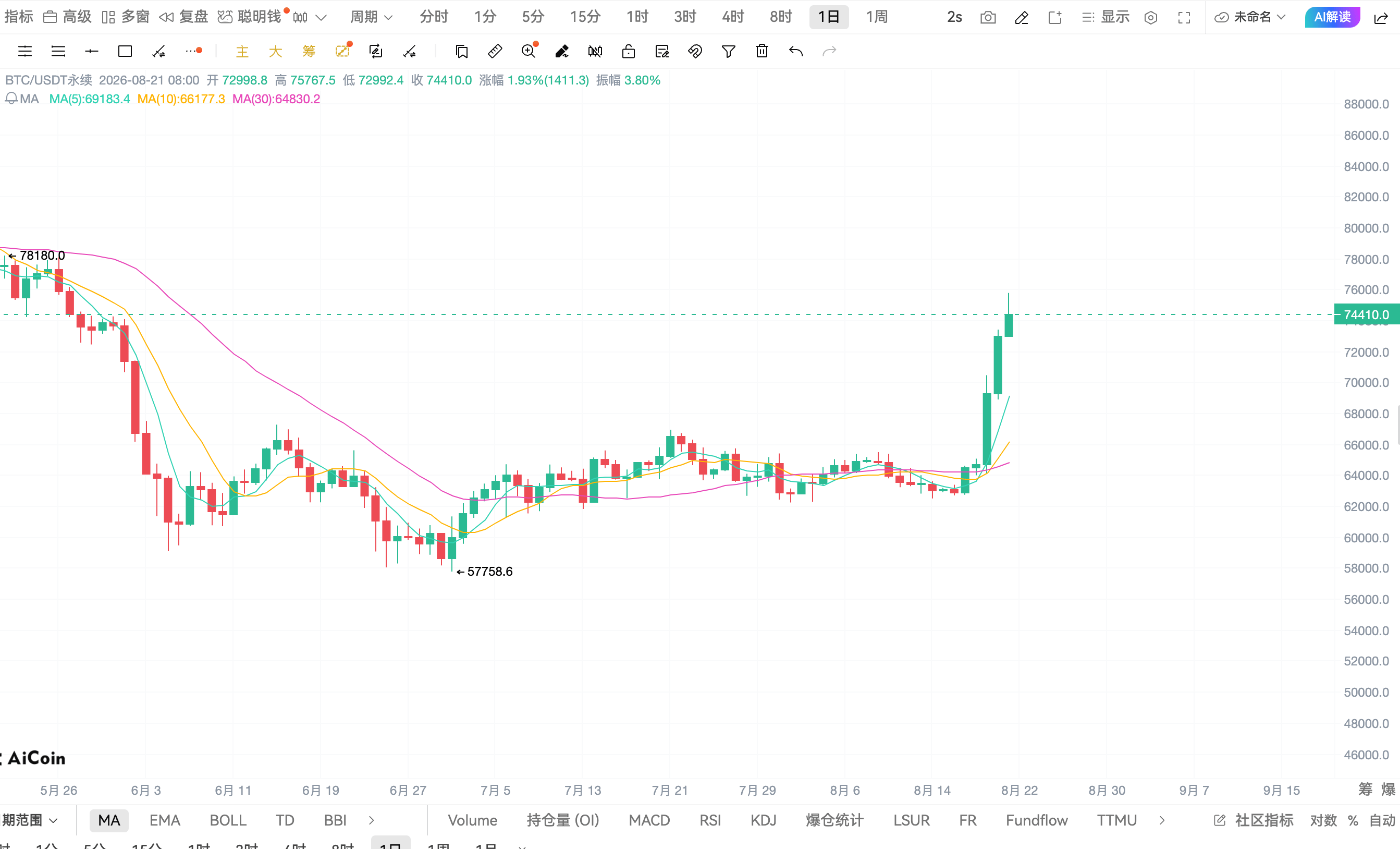Open the drawing notes list icon
The image size is (1400, 849).
tap(662, 52)
